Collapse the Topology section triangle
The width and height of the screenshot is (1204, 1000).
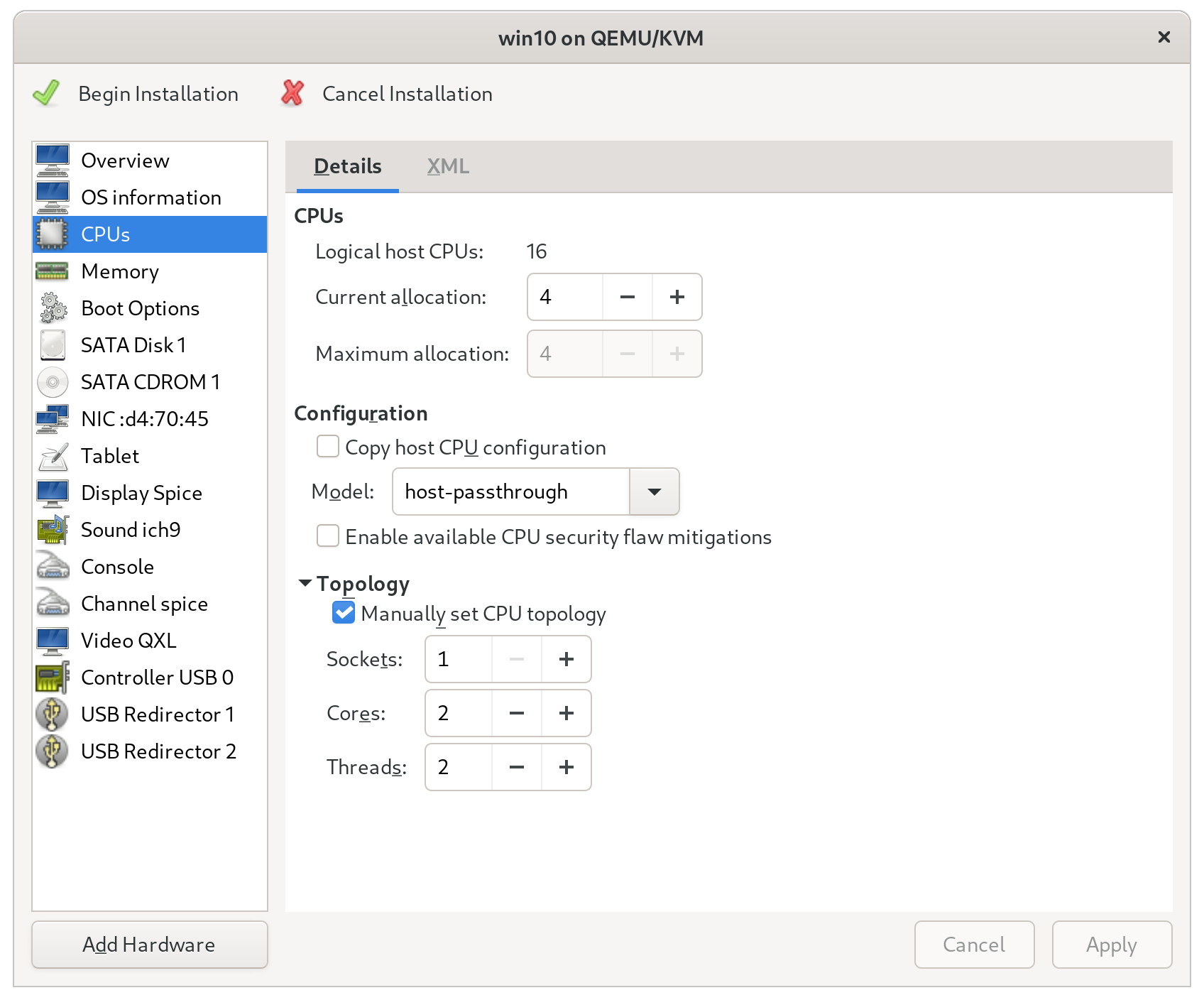[x=305, y=583]
